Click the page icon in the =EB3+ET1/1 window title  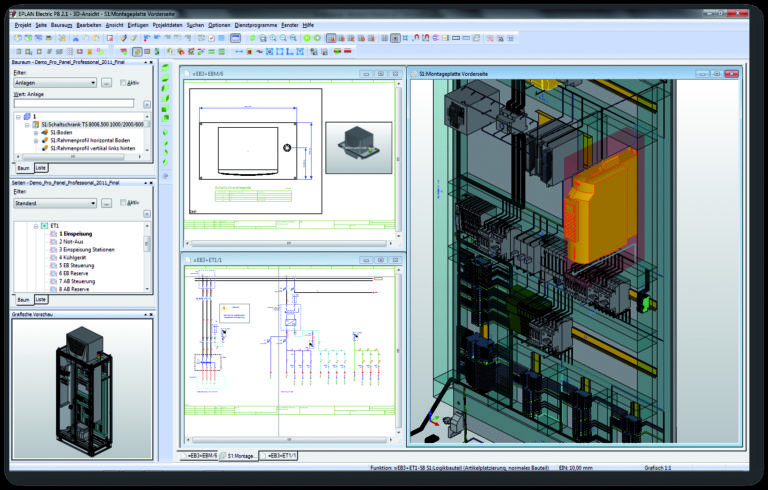pyautogui.click(x=187, y=260)
